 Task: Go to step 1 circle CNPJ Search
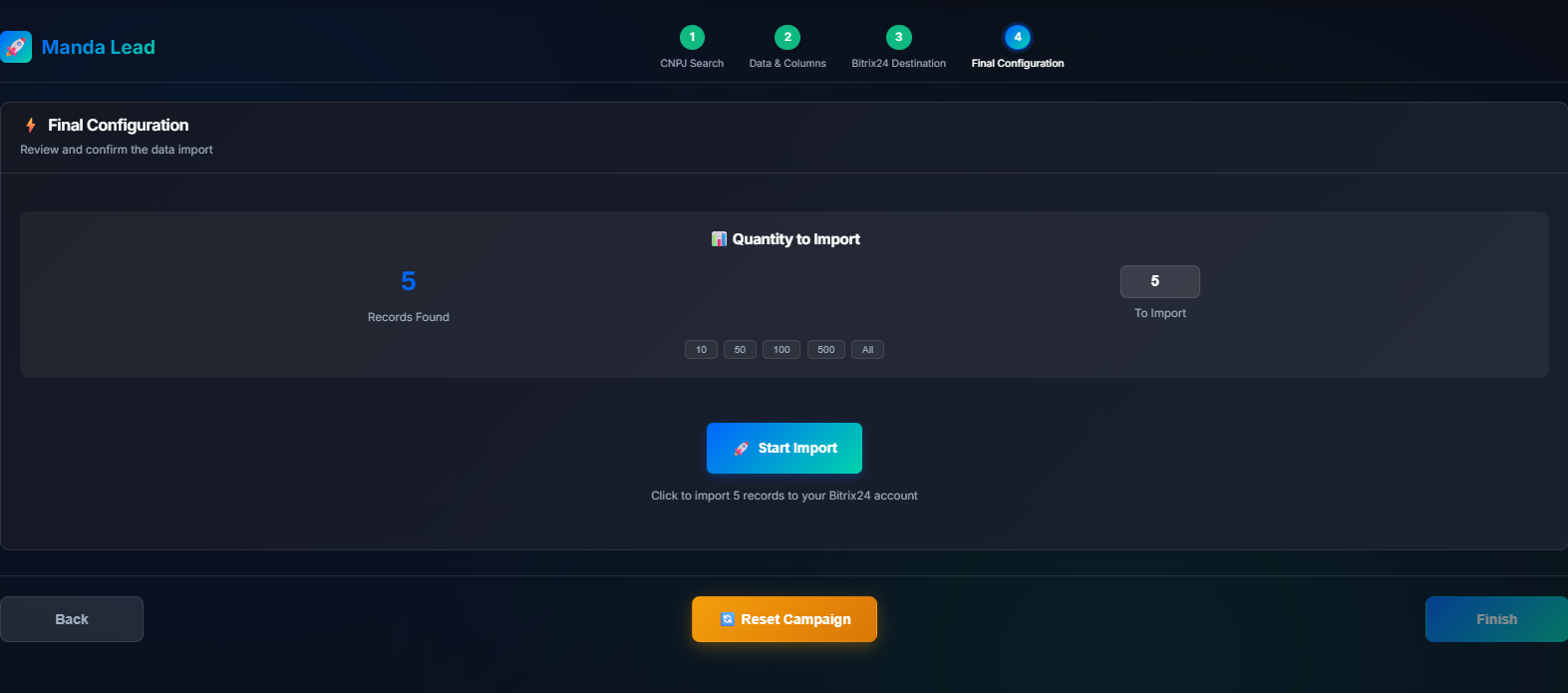[x=692, y=37]
